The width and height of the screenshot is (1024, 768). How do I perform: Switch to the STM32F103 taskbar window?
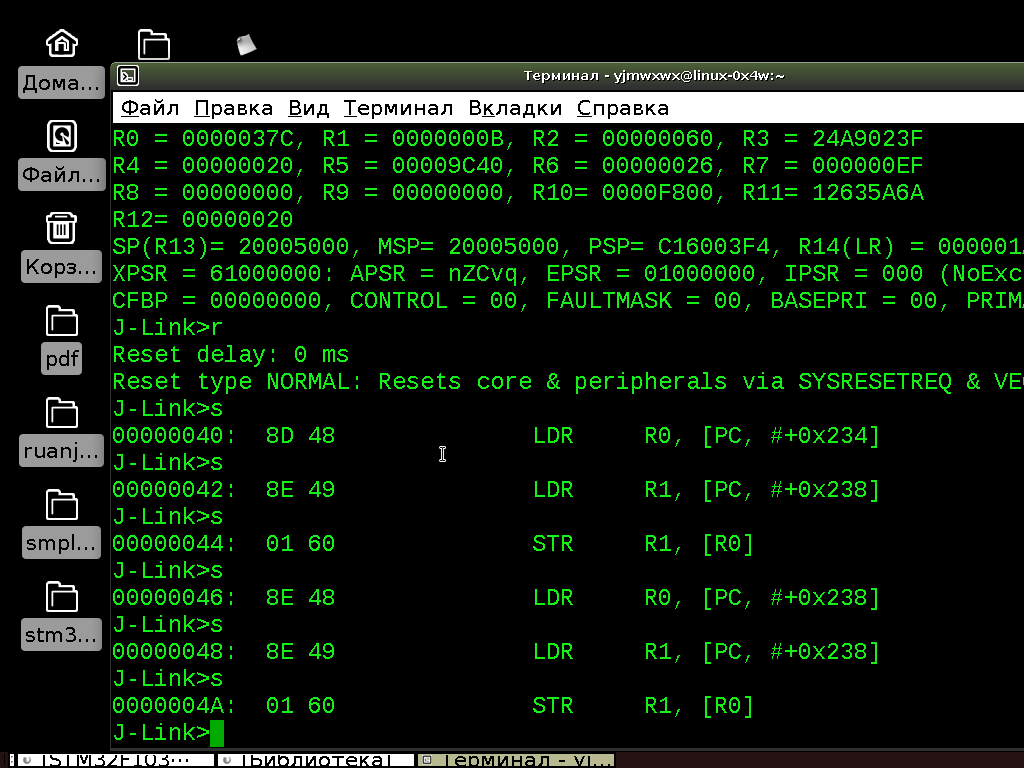click(115, 760)
